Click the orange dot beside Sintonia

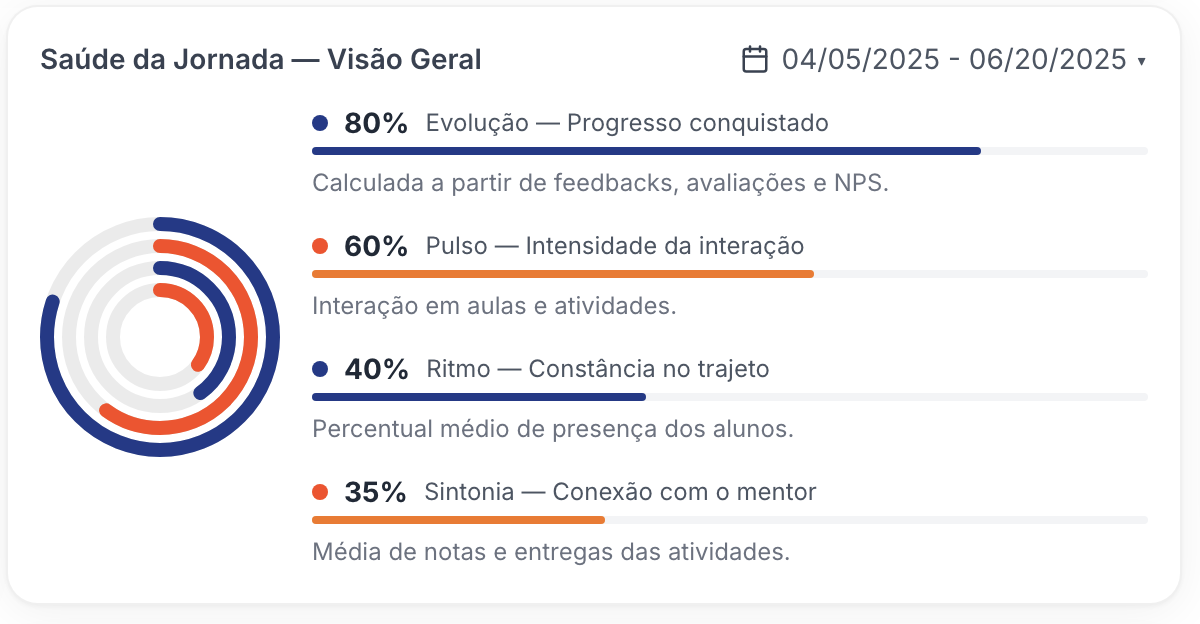pyautogui.click(x=321, y=491)
